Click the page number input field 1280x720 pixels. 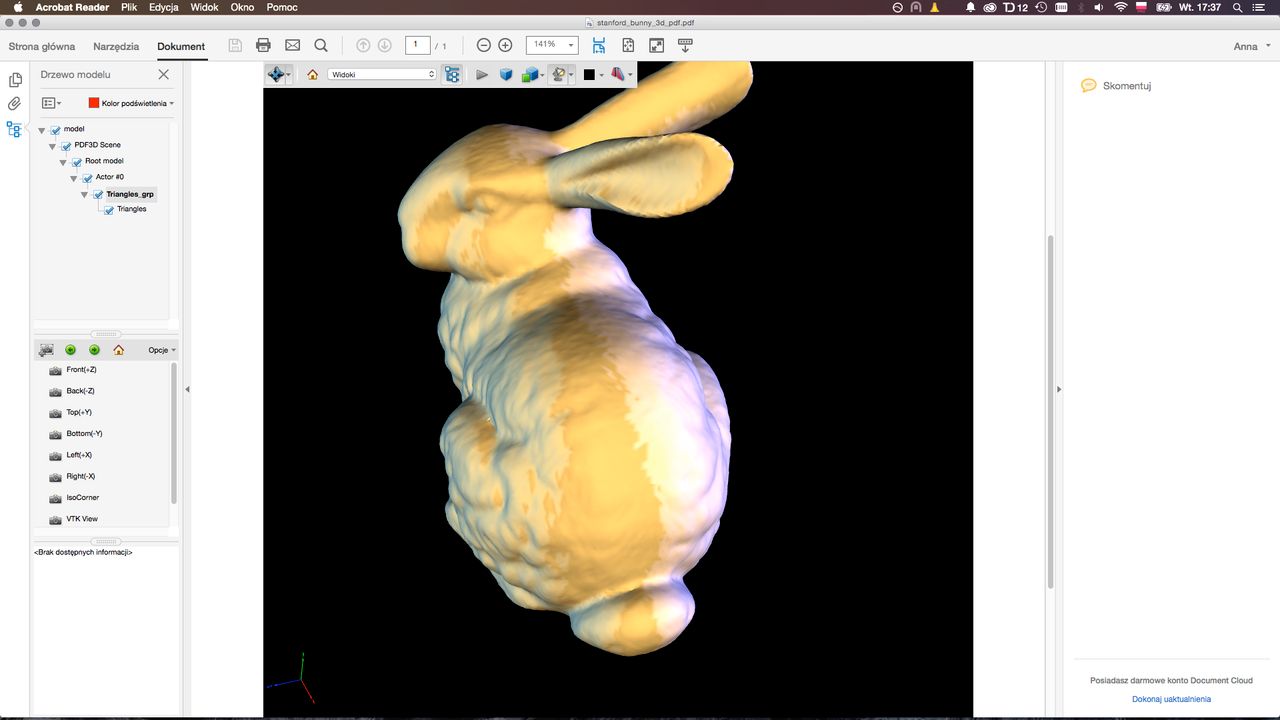click(x=418, y=45)
